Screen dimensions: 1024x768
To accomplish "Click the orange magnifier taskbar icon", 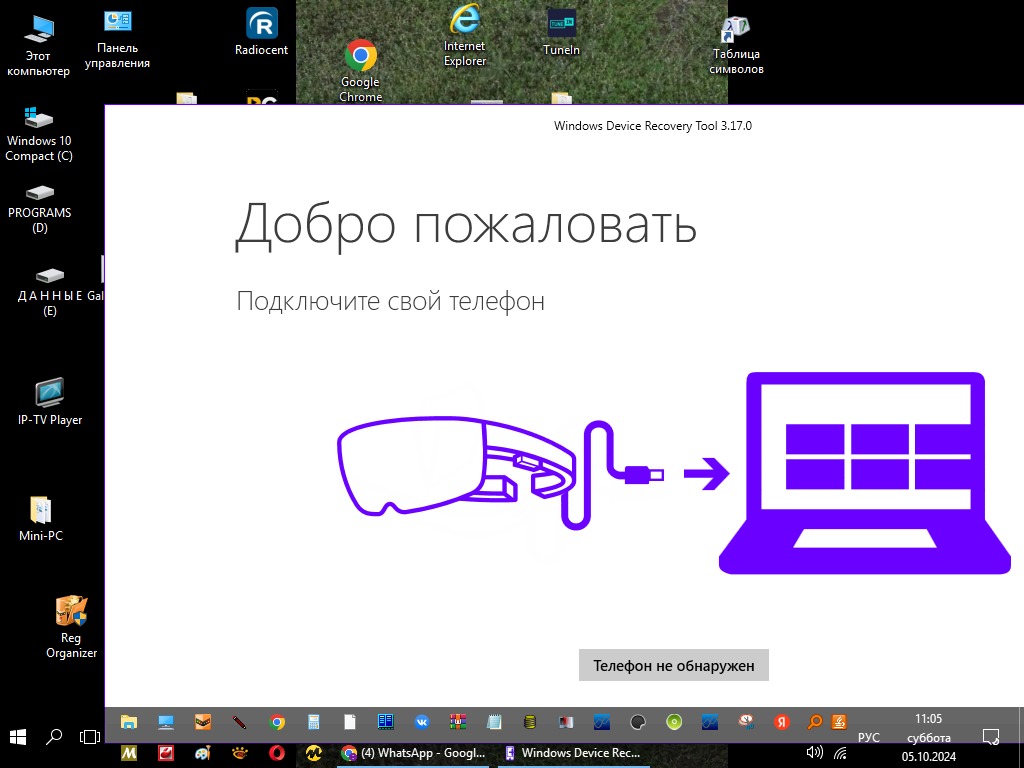I will 815,722.
